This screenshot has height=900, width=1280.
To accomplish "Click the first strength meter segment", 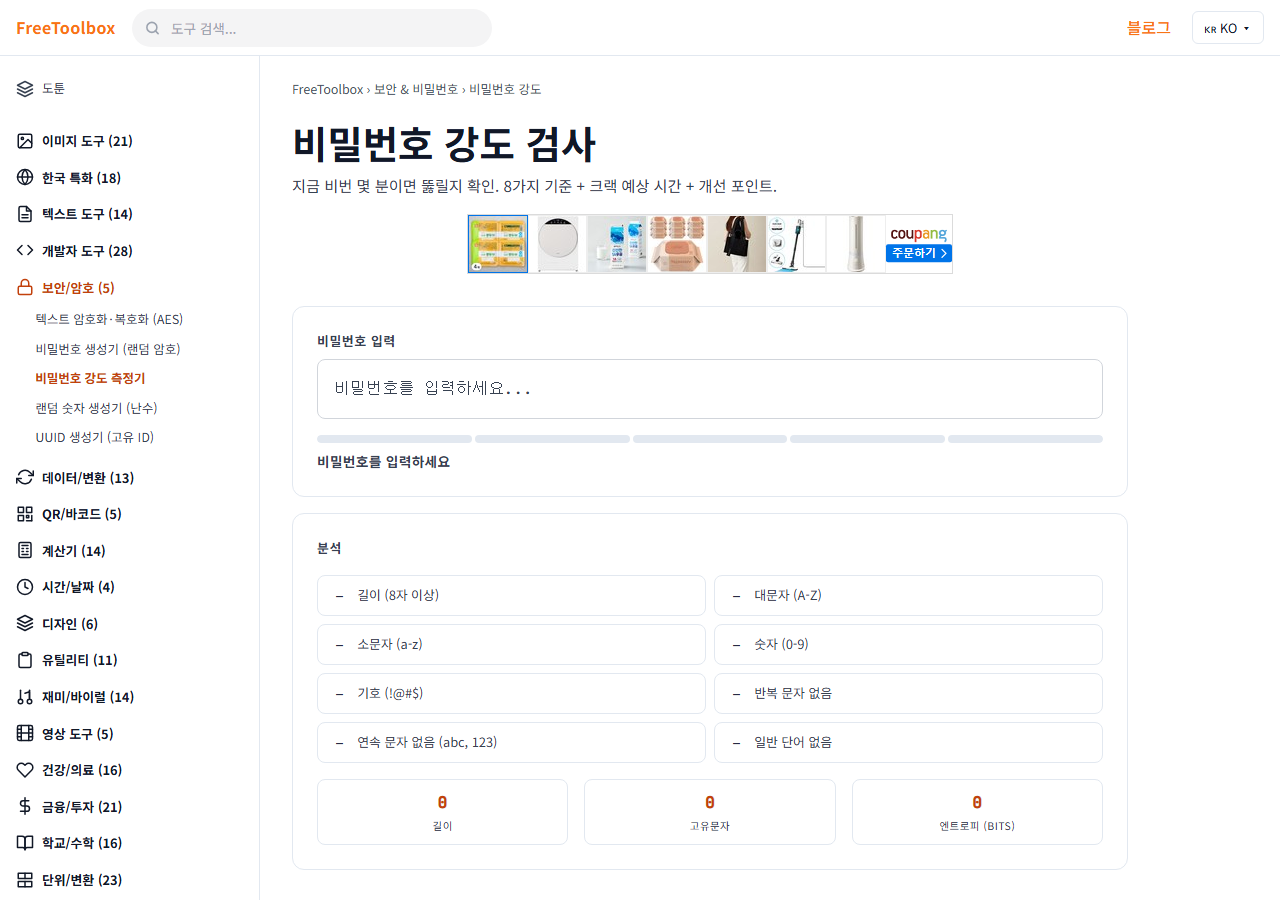I will pos(394,439).
